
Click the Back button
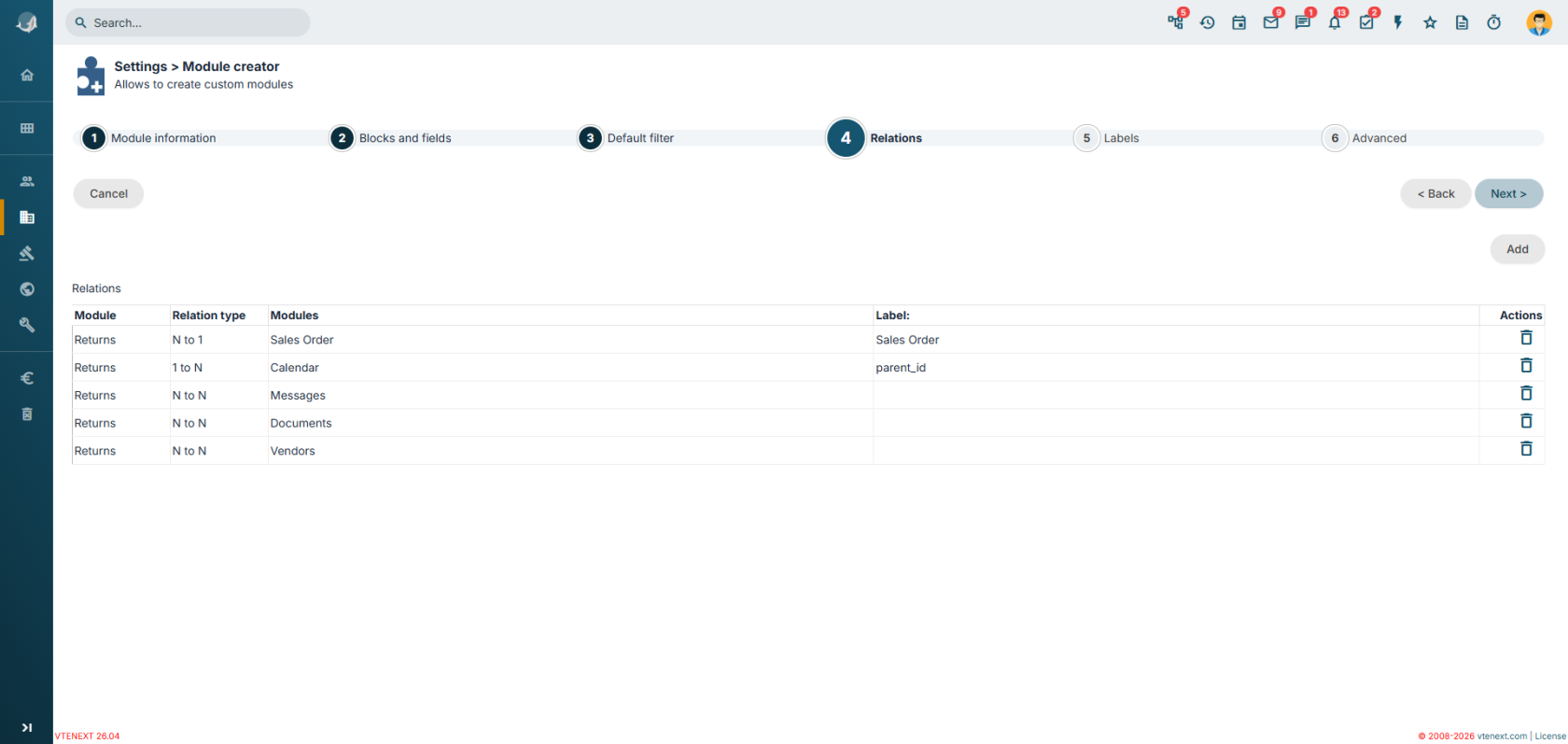(1435, 193)
